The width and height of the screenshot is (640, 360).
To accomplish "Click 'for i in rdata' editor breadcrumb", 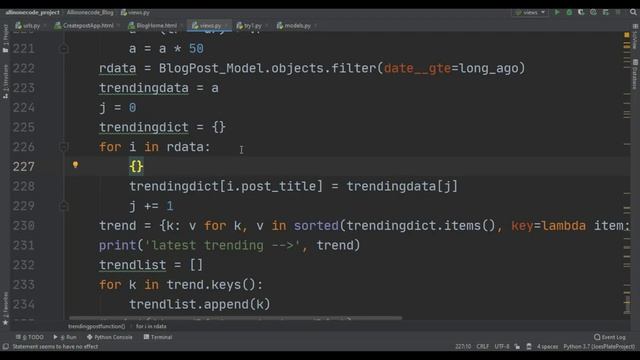I will (x=151, y=326).
